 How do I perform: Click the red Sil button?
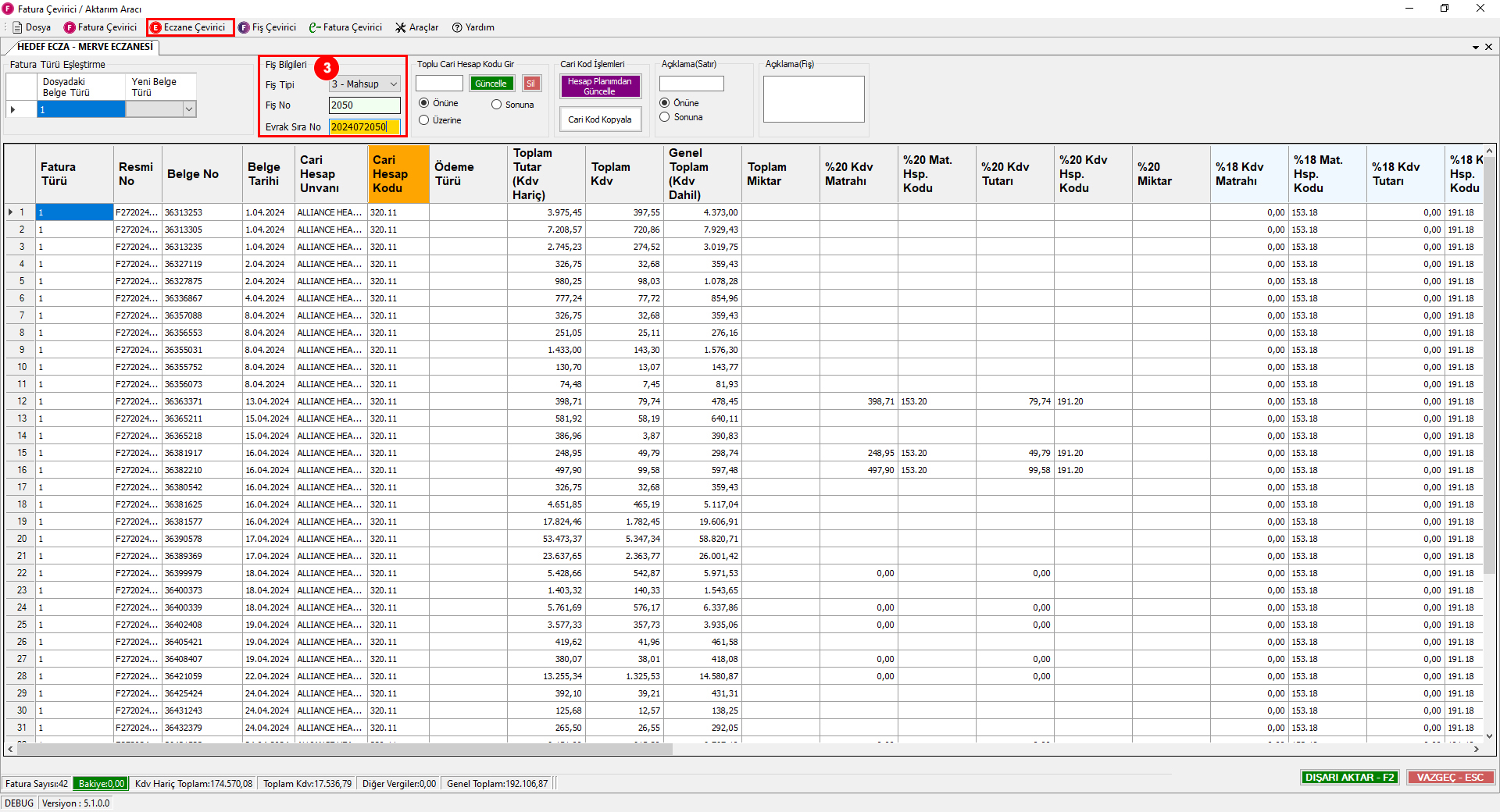pos(530,84)
